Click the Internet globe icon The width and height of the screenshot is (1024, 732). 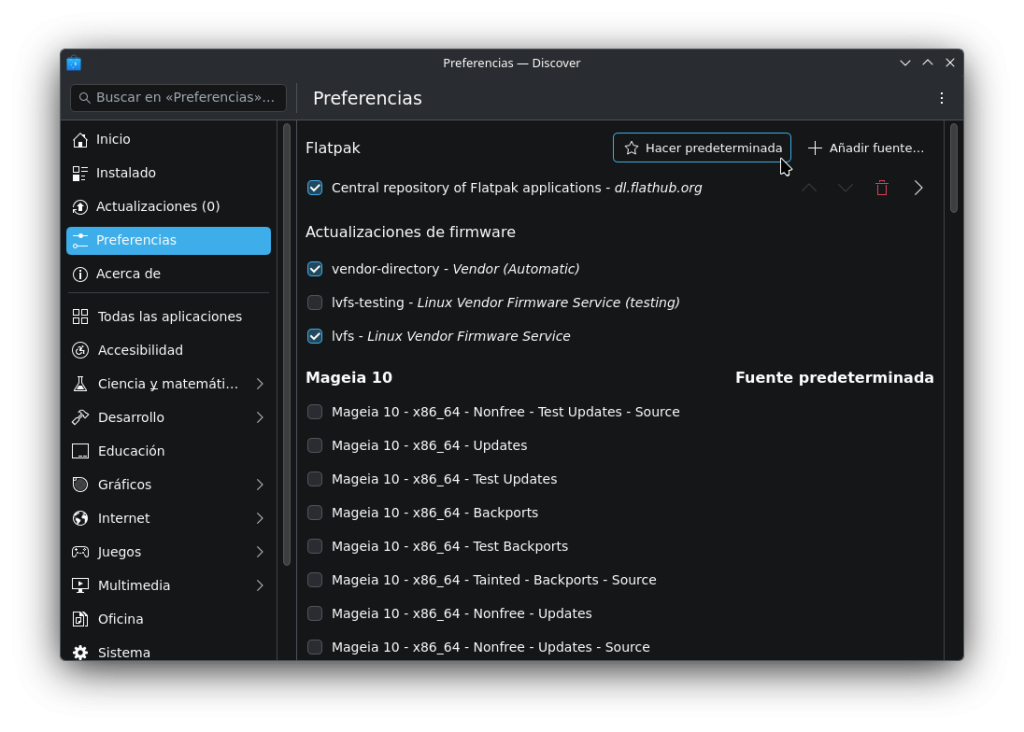pos(80,518)
